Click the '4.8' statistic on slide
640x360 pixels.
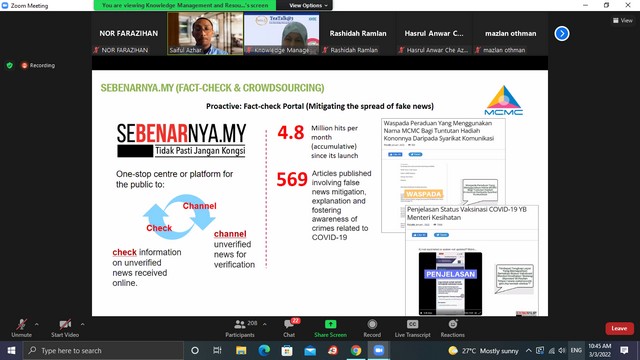click(291, 133)
